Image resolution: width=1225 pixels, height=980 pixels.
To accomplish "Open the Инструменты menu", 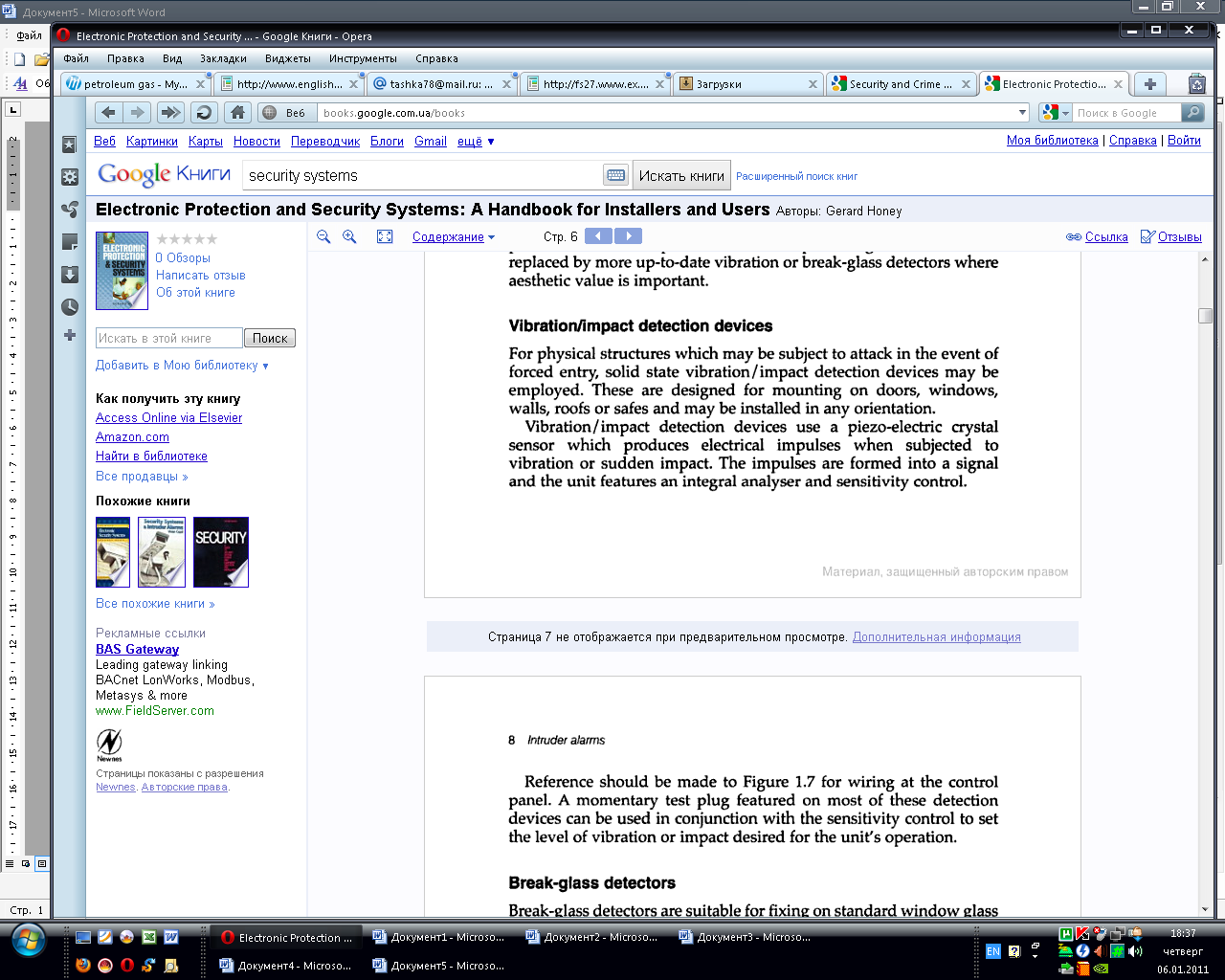I will [363, 58].
